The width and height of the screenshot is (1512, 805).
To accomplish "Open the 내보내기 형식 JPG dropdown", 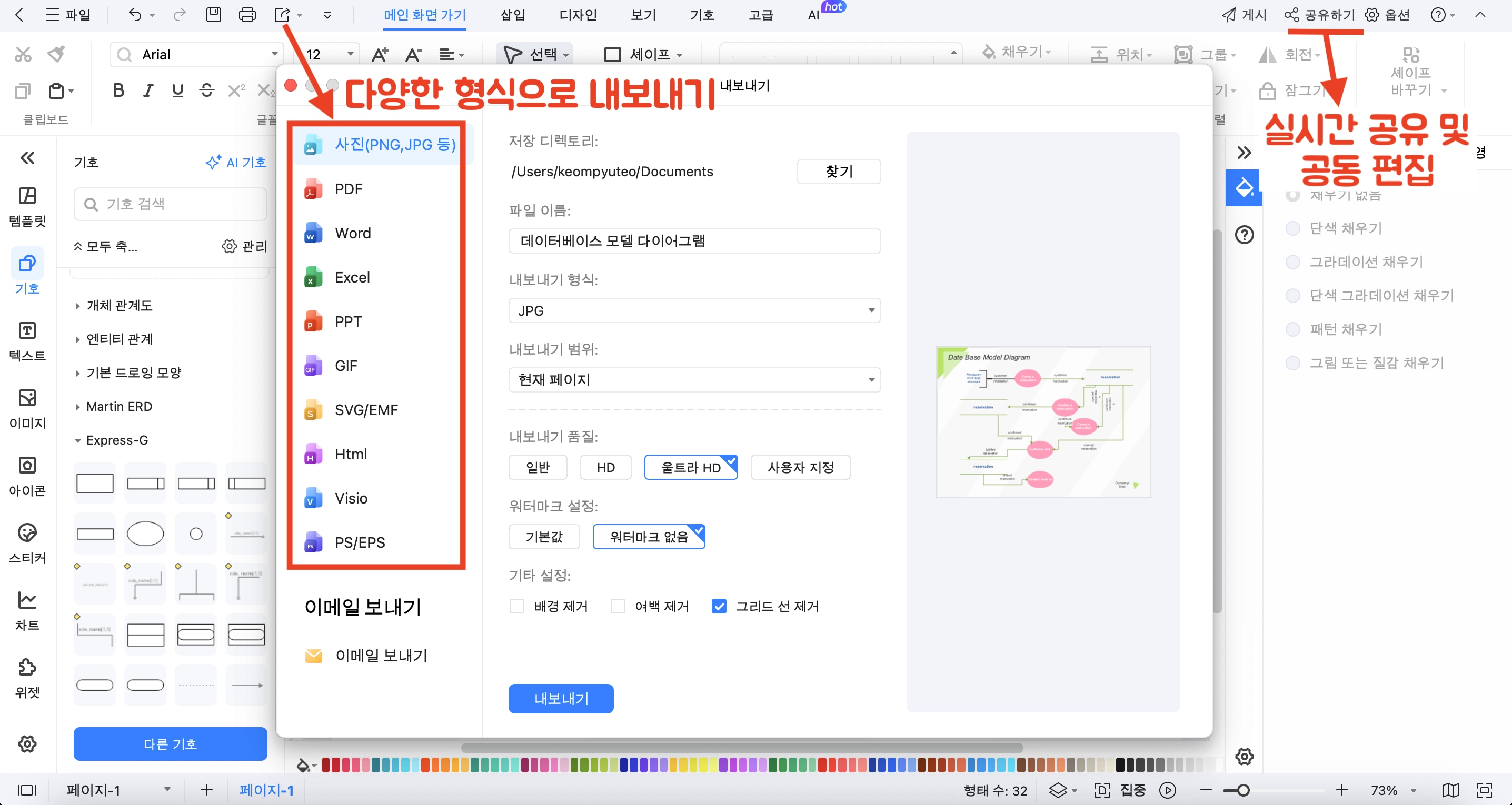I will click(694, 310).
